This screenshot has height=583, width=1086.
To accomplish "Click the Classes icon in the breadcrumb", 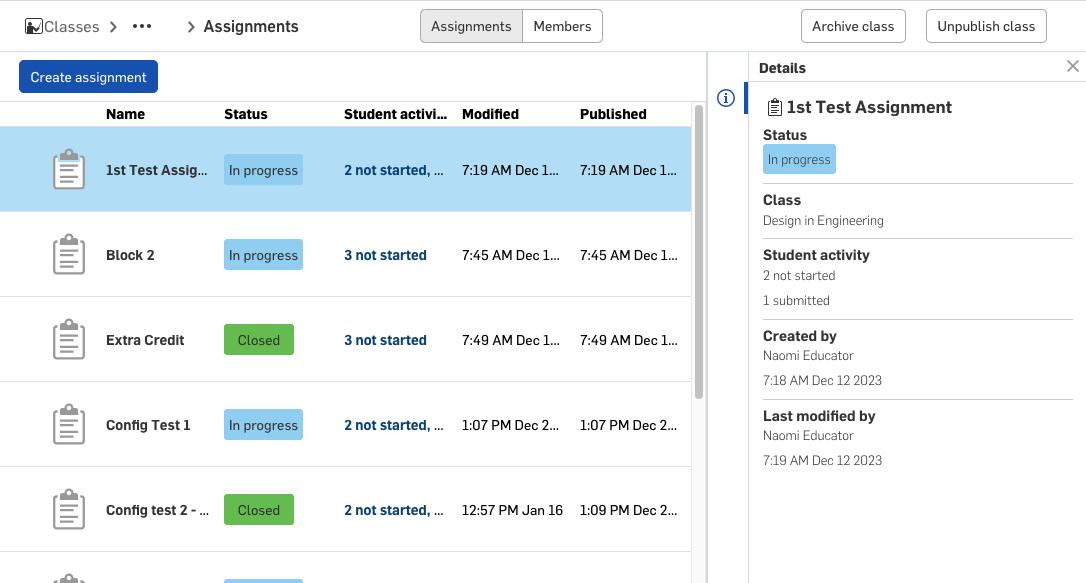I will click(x=32, y=26).
